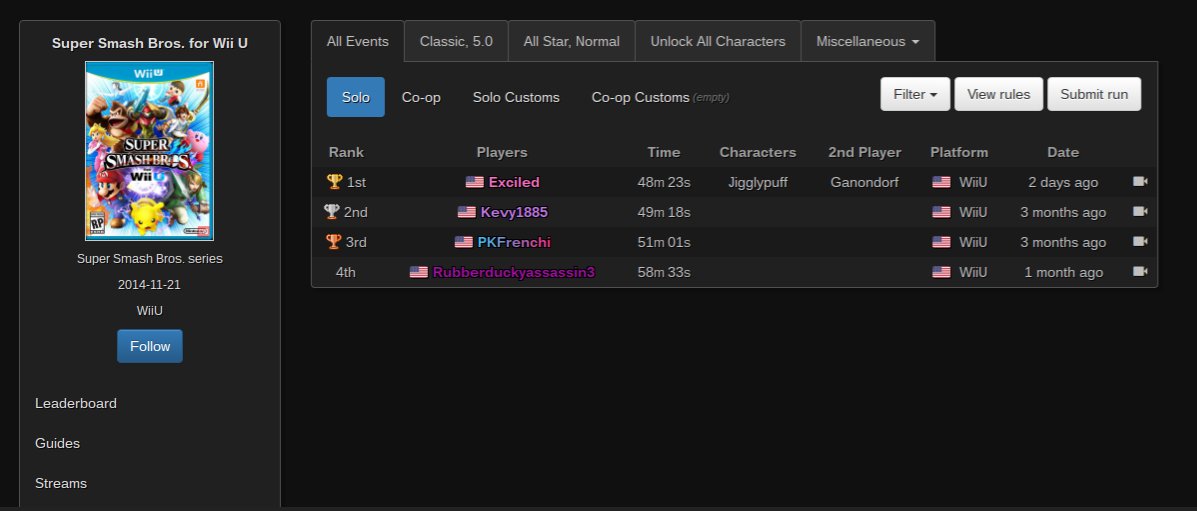Screen dimensions: 1197x511
Task: Click the Jigglypuff character cell
Action: tap(757, 182)
